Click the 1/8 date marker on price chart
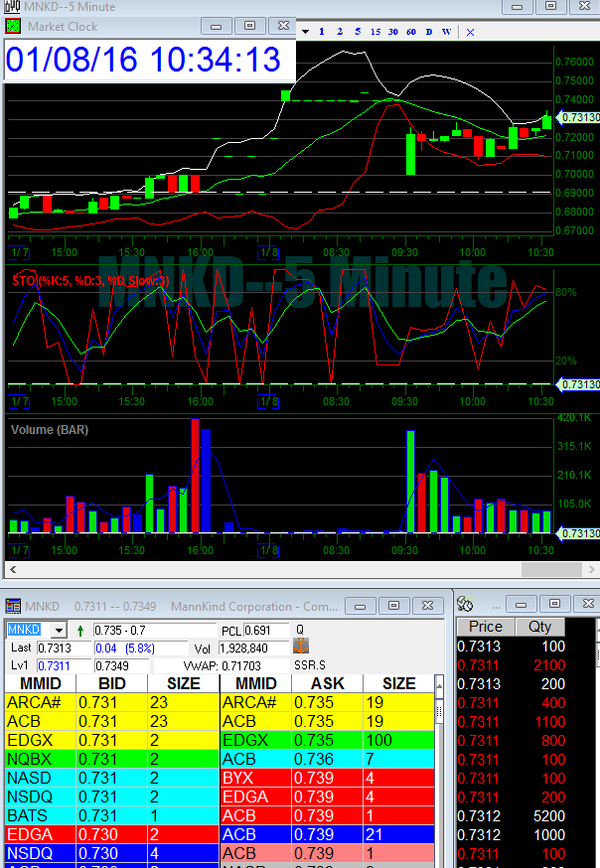Viewport: 600px width, 868px height. coord(268,240)
